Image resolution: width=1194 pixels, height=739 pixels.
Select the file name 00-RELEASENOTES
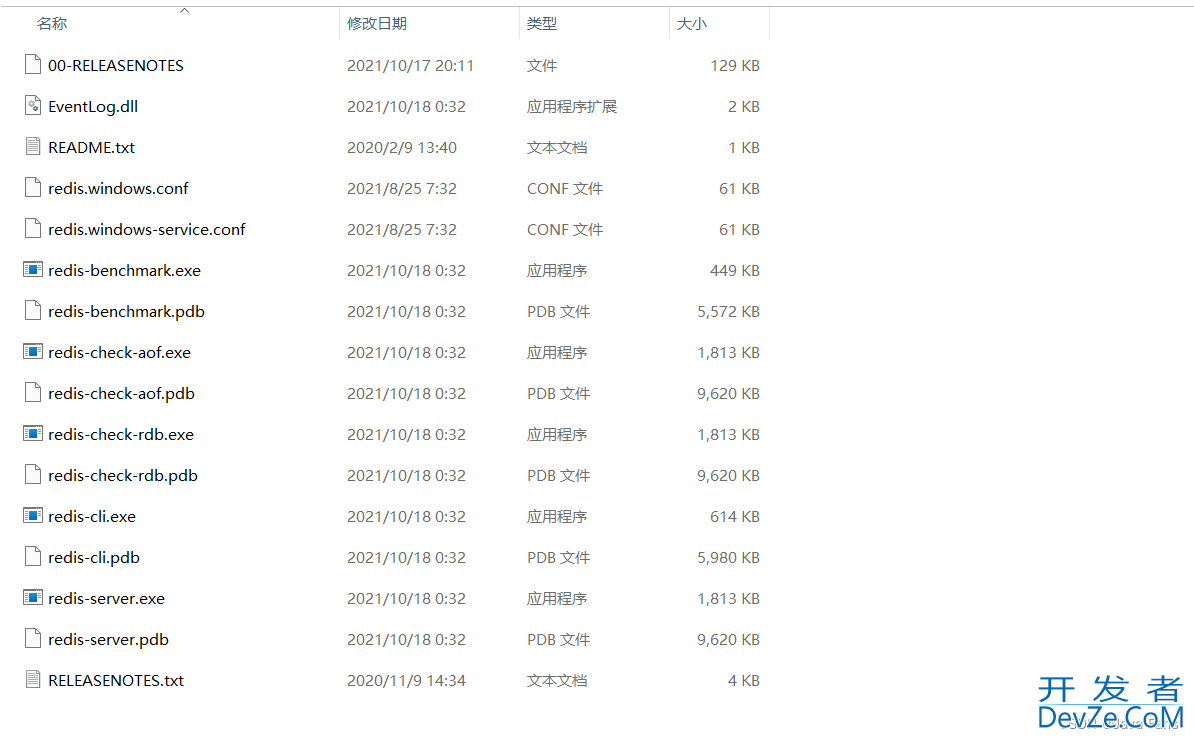(116, 66)
